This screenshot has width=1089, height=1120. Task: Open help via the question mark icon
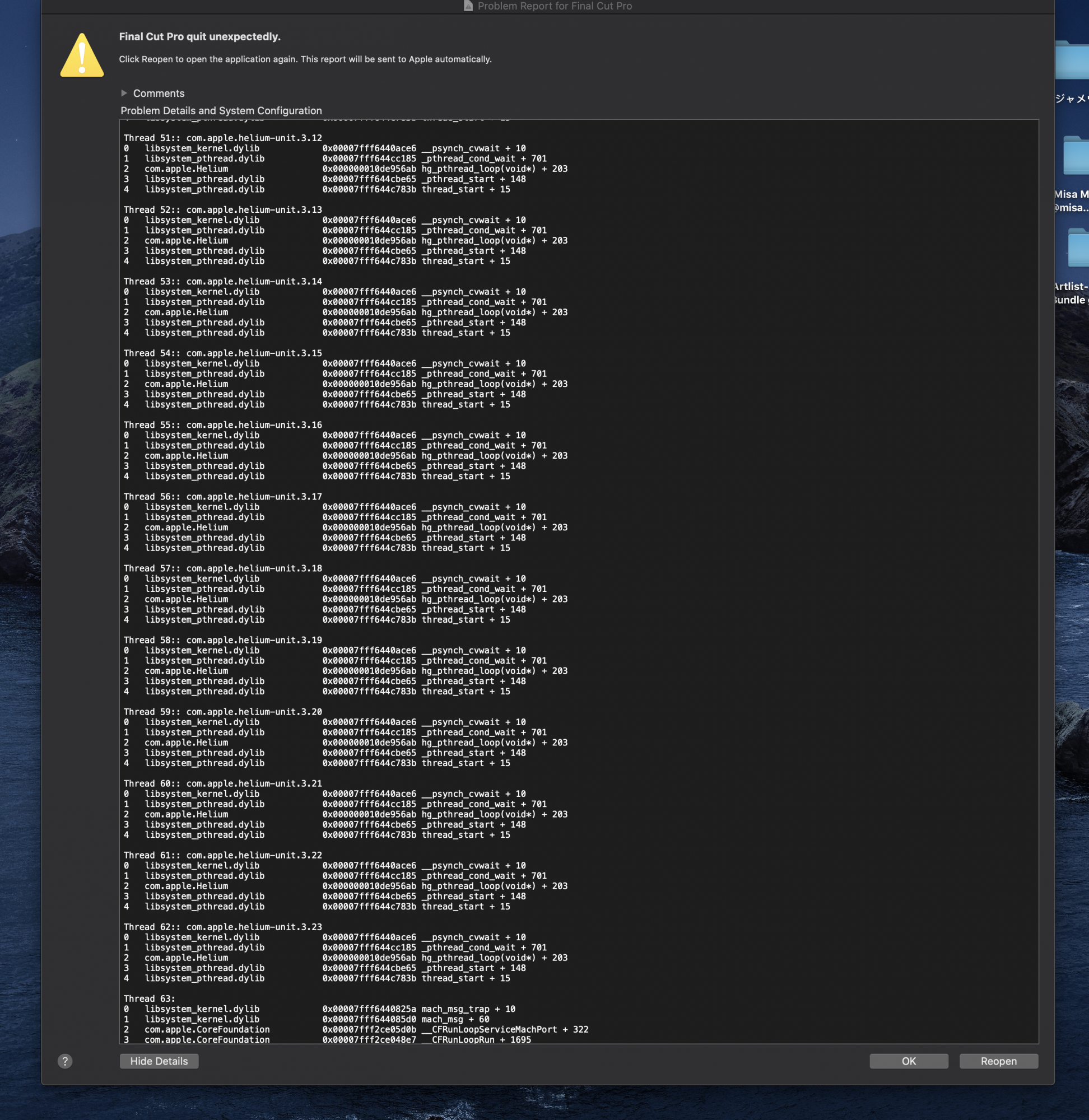coord(65,1061)
